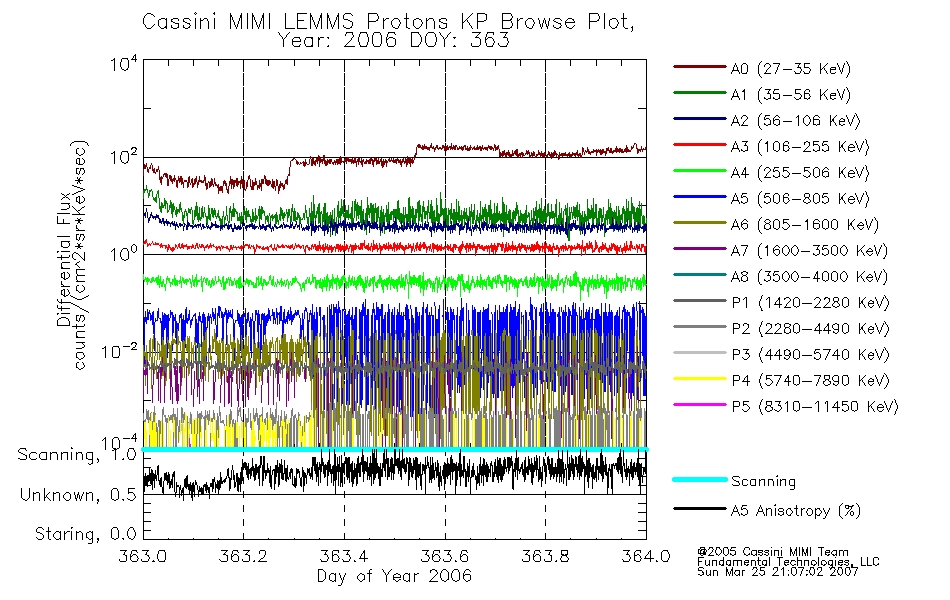Click the A5 (506-805 KeV) legend label
The image size is (950, 600).
click(x=800, y=199)
